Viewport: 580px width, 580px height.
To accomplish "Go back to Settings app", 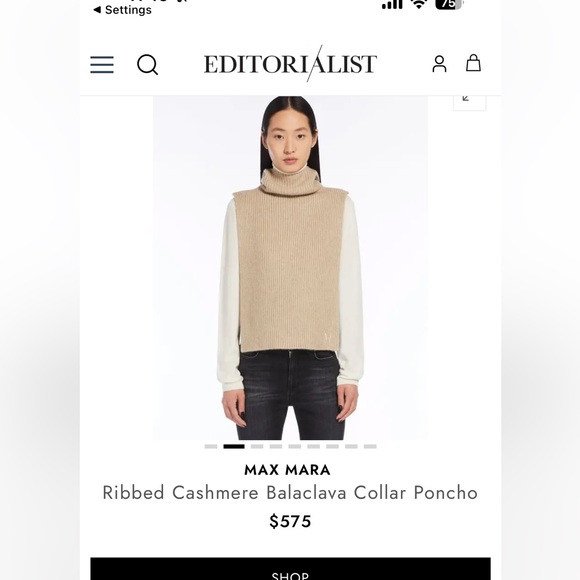I will (x=122, y=10).
